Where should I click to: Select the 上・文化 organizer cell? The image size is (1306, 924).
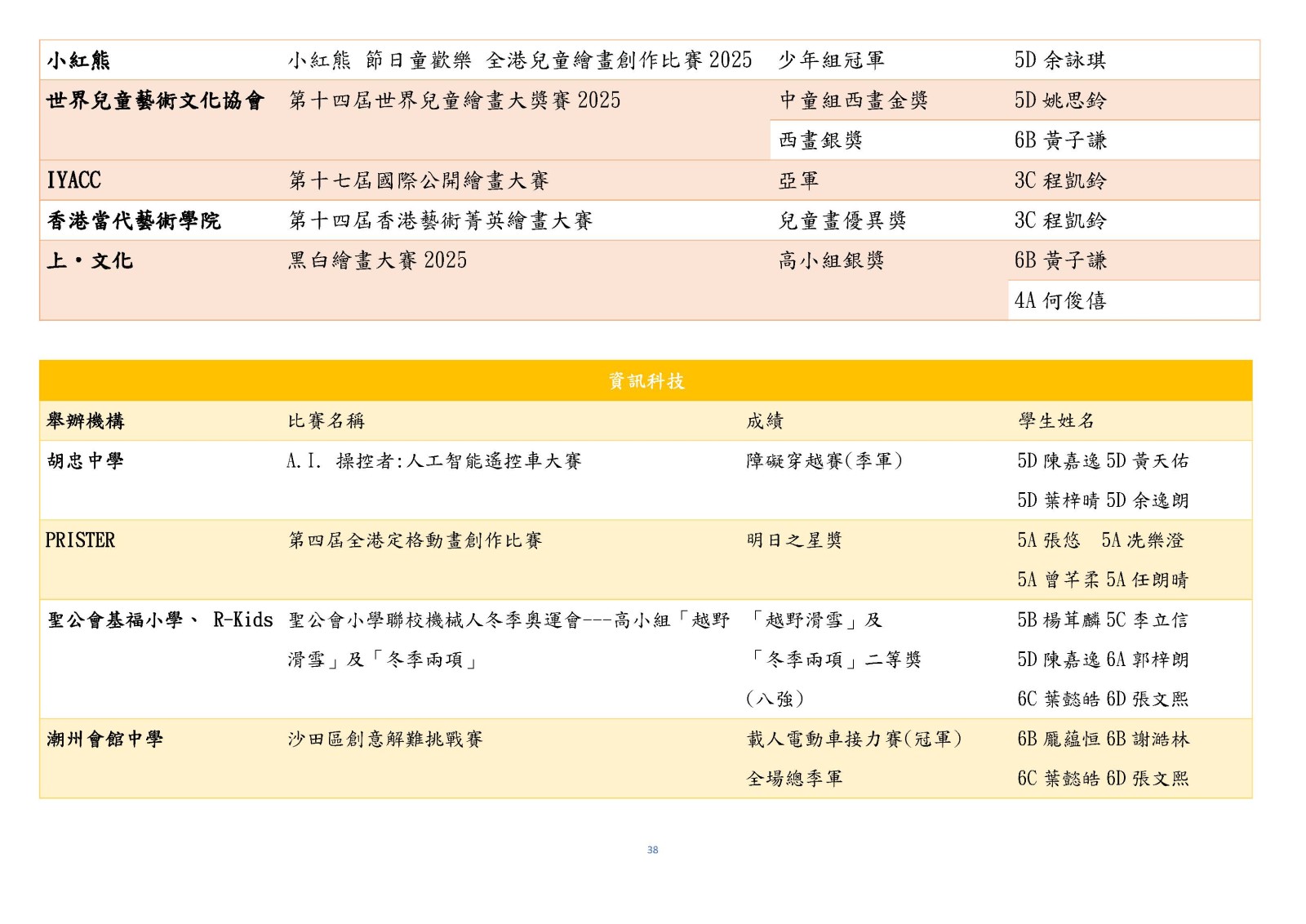point(90,261)
